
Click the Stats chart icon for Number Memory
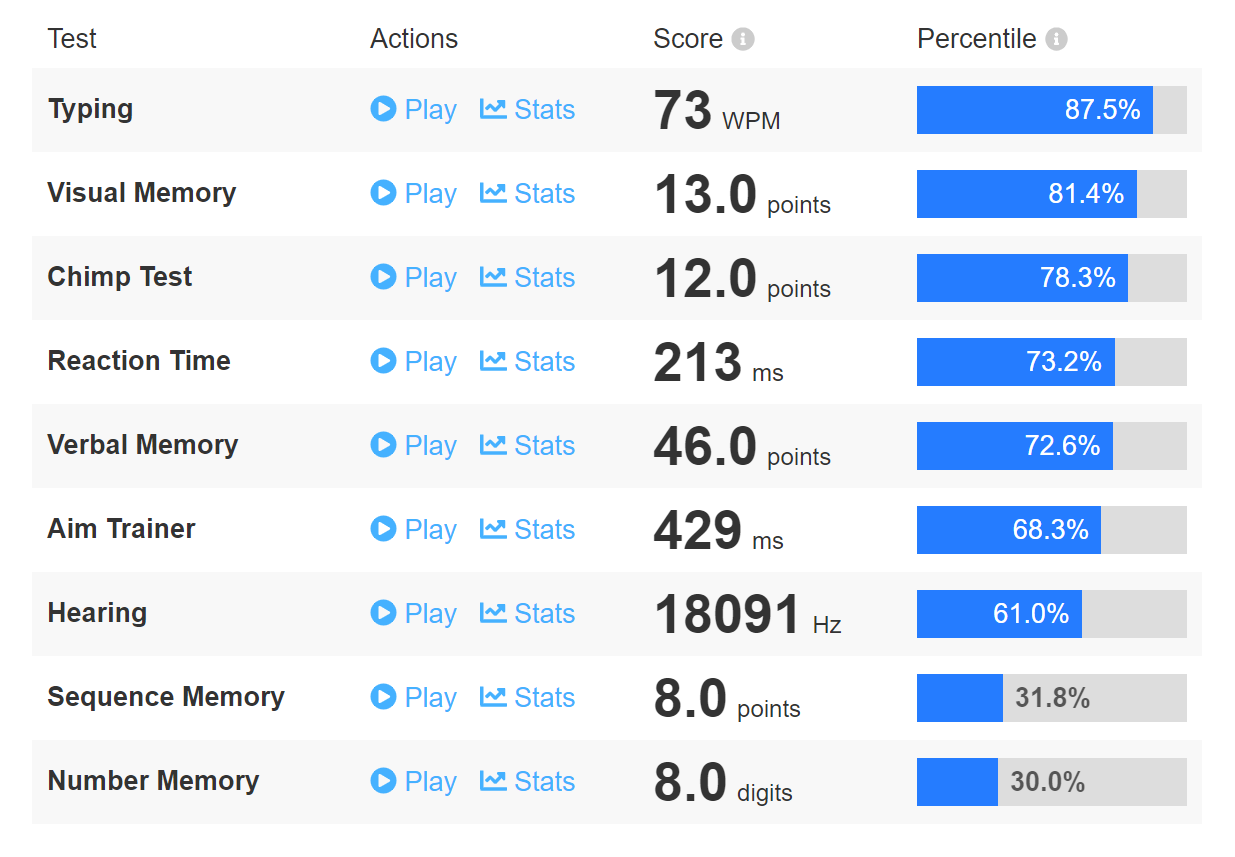(493, 781)
